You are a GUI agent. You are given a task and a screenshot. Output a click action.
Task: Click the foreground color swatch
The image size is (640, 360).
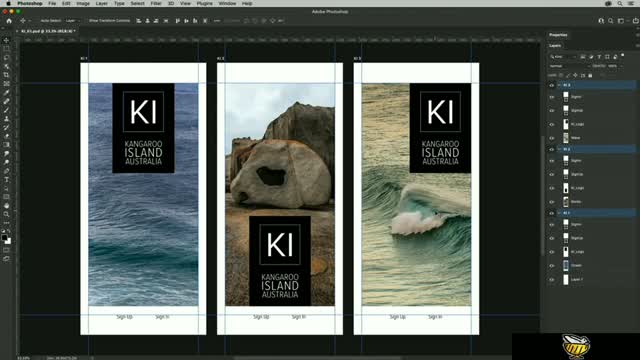click(x=4, y=238)
